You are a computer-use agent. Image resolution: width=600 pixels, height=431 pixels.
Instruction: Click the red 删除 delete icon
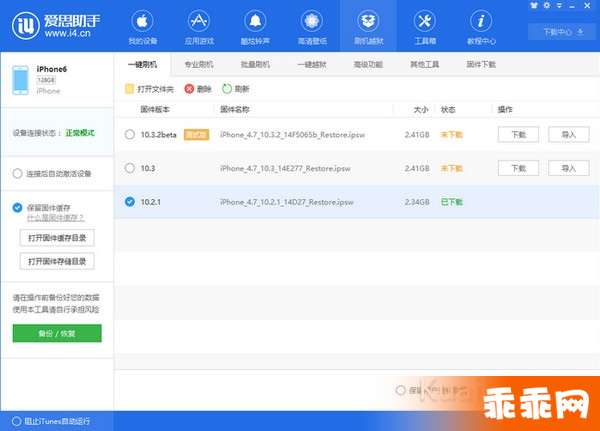189,89
